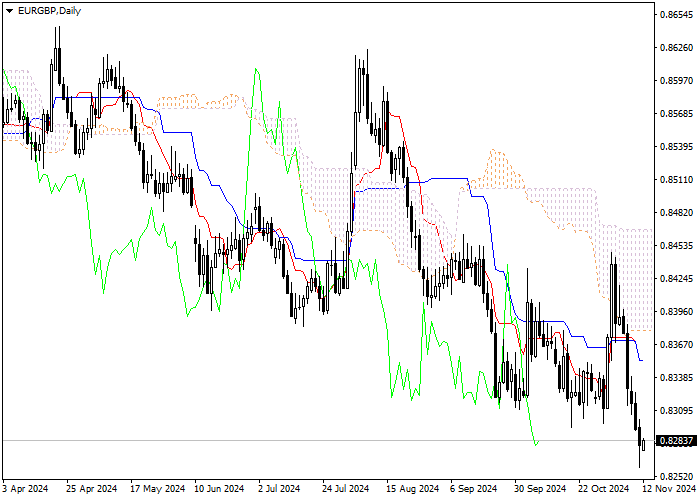Screen dimensions: 700x500
Task: Click the EURGBP,Daily chart title
Action: click(50, 11)
